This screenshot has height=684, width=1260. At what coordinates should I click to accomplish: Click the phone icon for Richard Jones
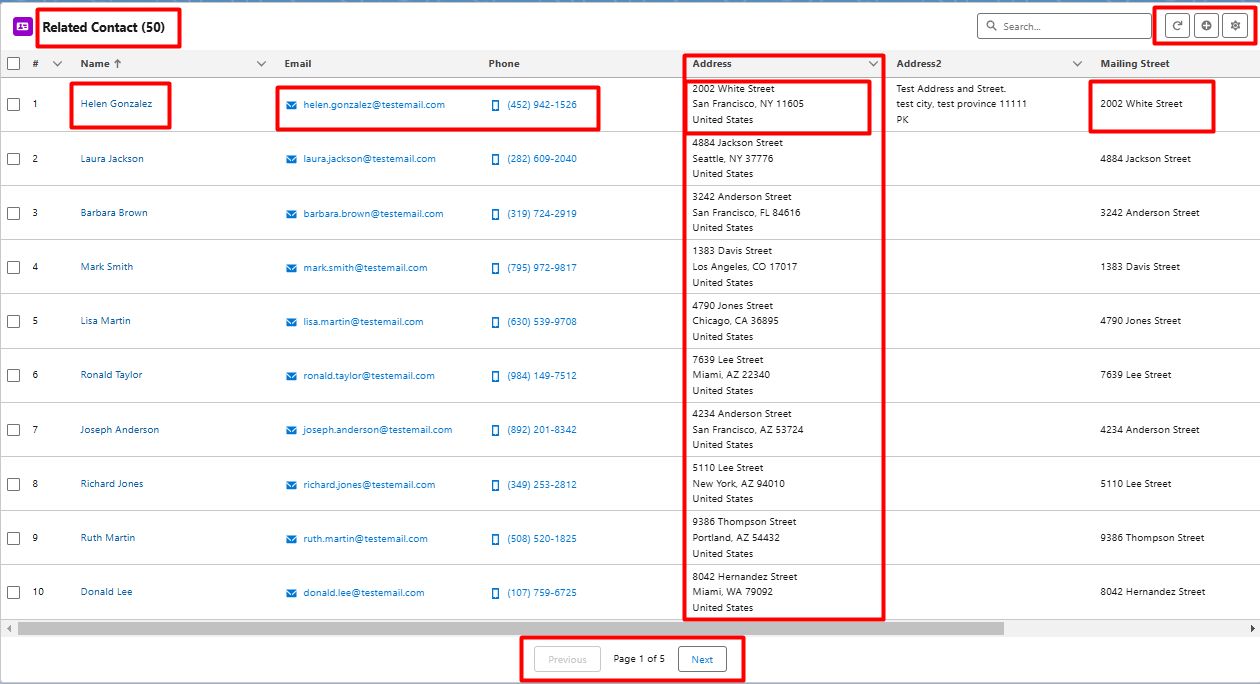click(495, 485)
